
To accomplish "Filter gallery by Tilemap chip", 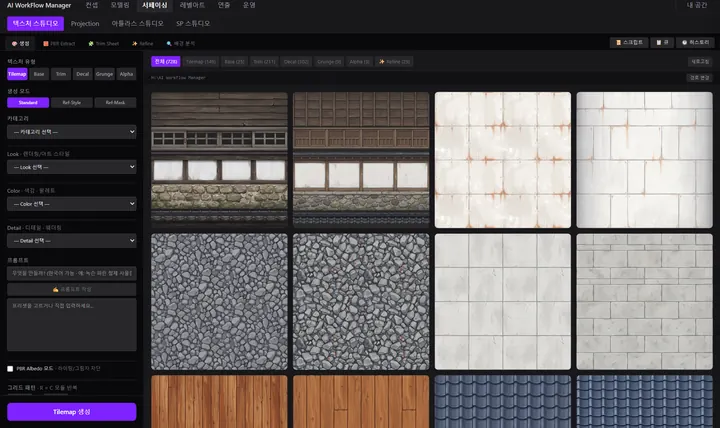I will [x=201, y=62].
